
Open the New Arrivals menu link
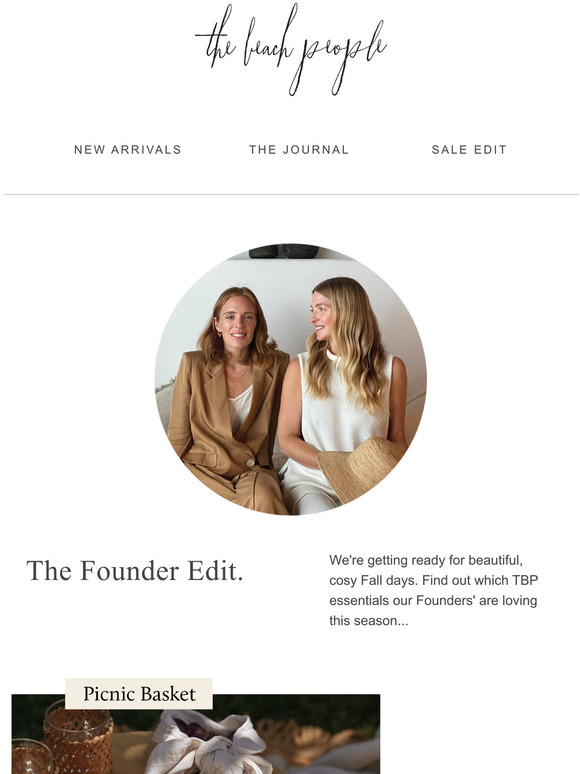(x=128, y=150)
